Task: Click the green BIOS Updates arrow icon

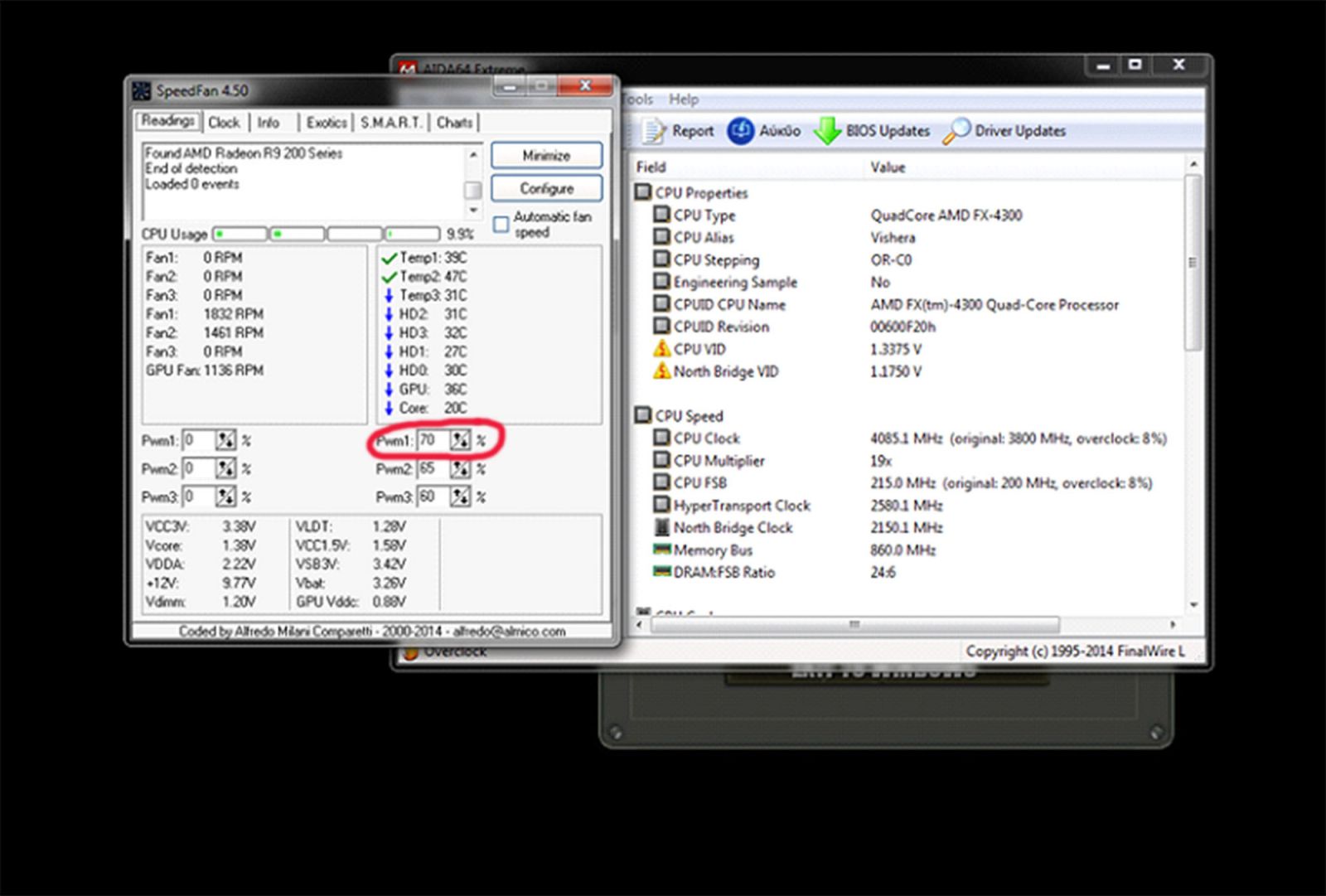Action: coord(827,131)
